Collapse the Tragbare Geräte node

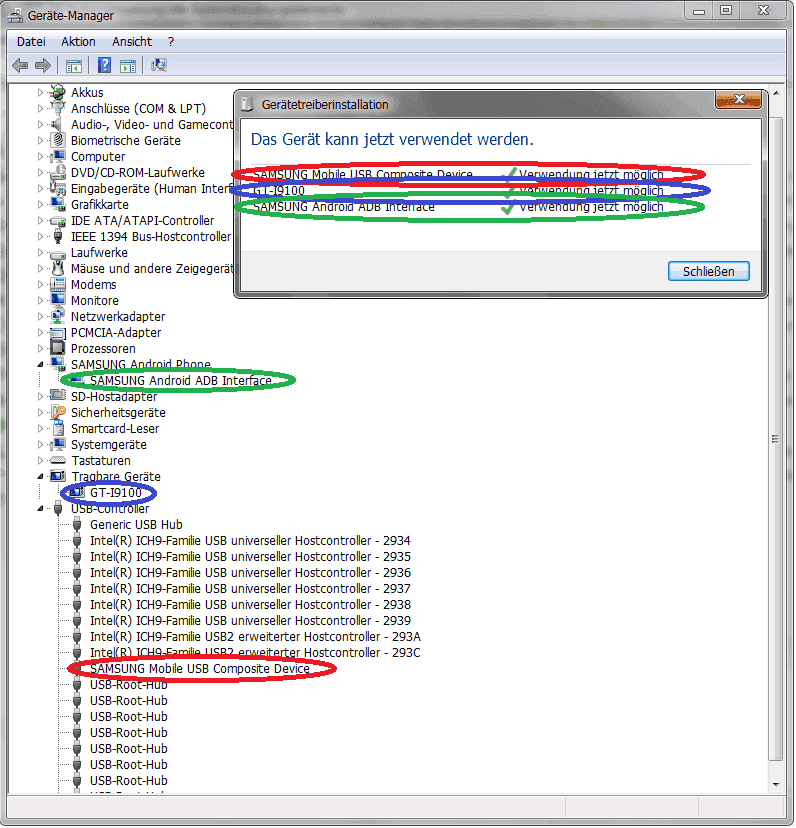click(x=40, y=476)
